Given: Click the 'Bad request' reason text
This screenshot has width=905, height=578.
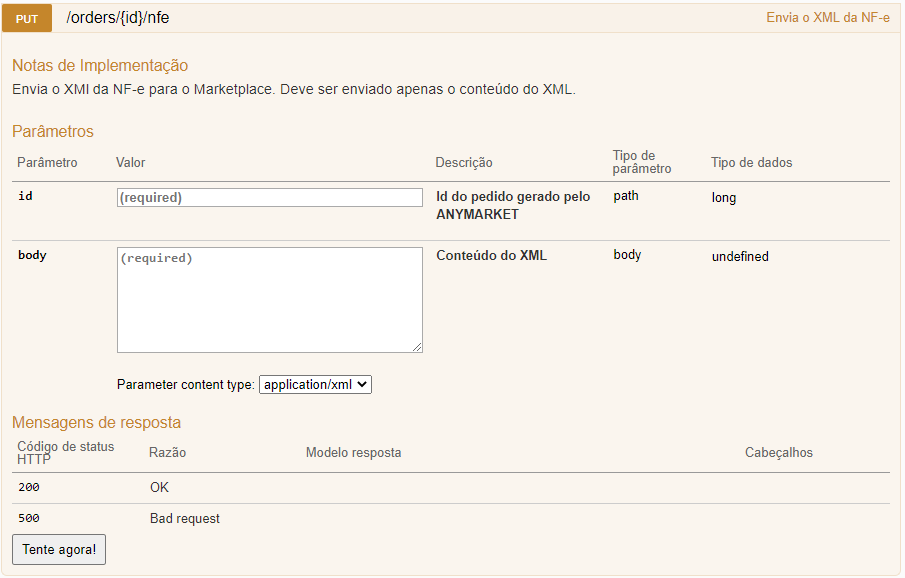Looking at the screenshot, I should coord(185,519).
